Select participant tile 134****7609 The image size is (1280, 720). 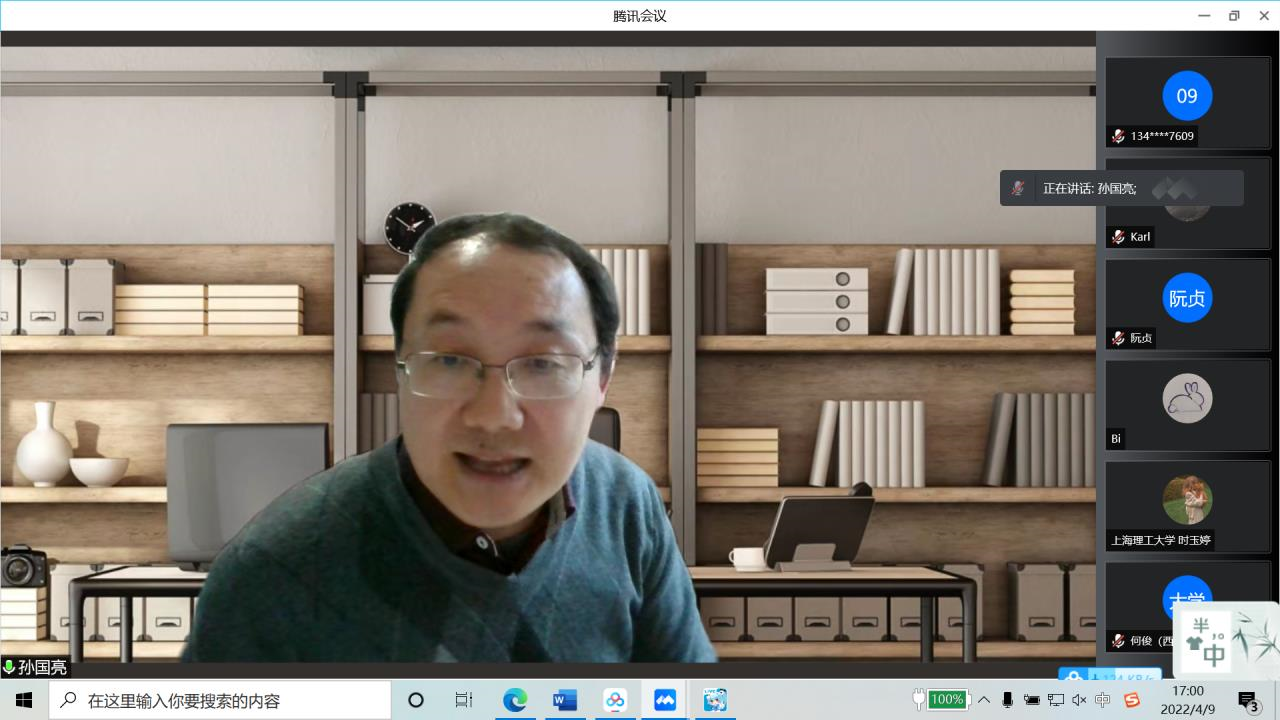1187,103
